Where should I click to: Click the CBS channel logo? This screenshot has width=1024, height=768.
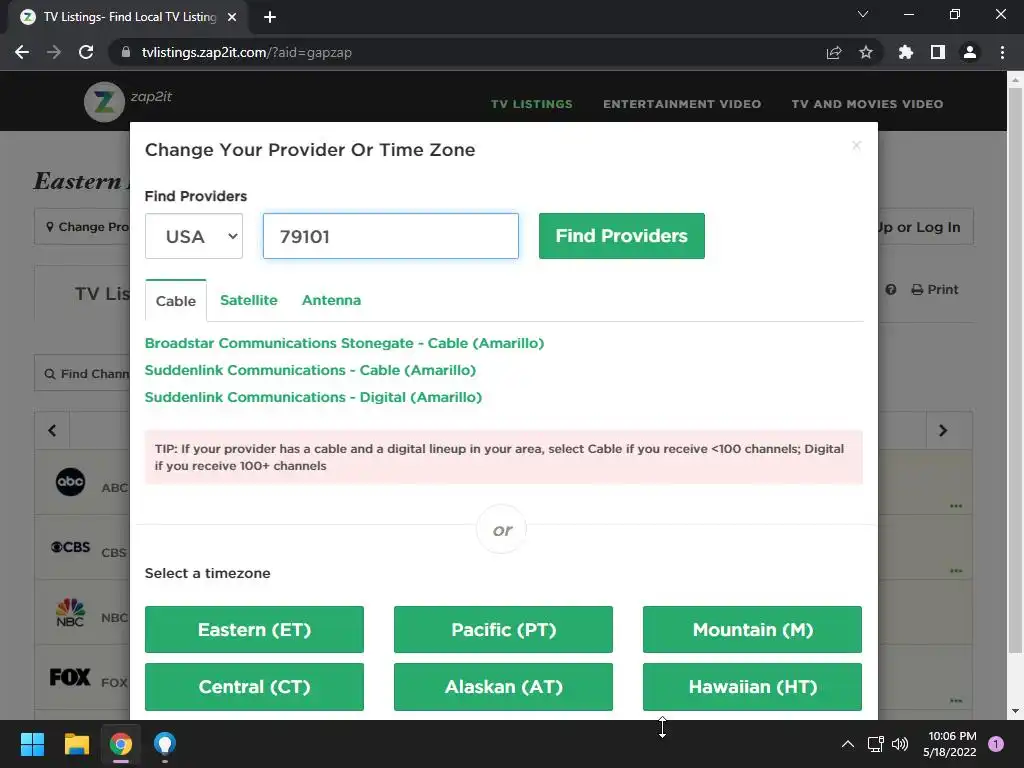pyautogui.click(x=71, y=547)
